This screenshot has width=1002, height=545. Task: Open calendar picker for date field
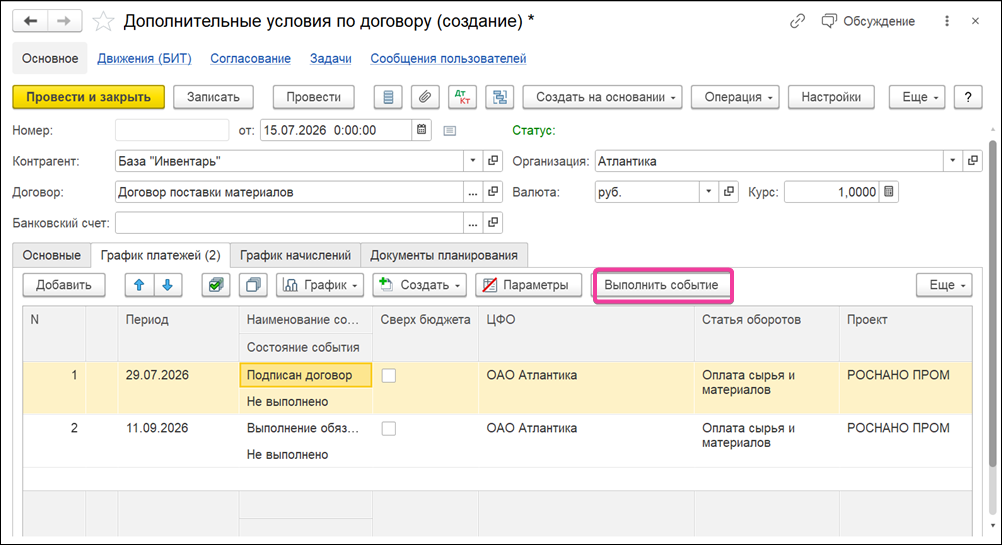(x=422, y=130)
